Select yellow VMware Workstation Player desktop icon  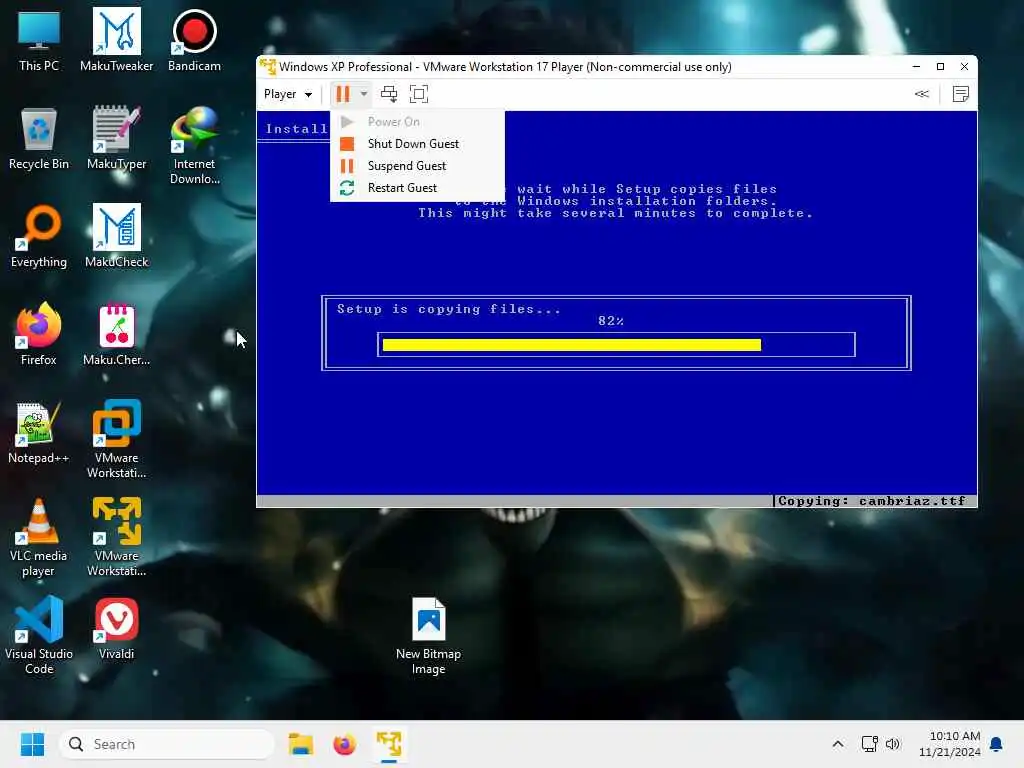pos(116,537)
